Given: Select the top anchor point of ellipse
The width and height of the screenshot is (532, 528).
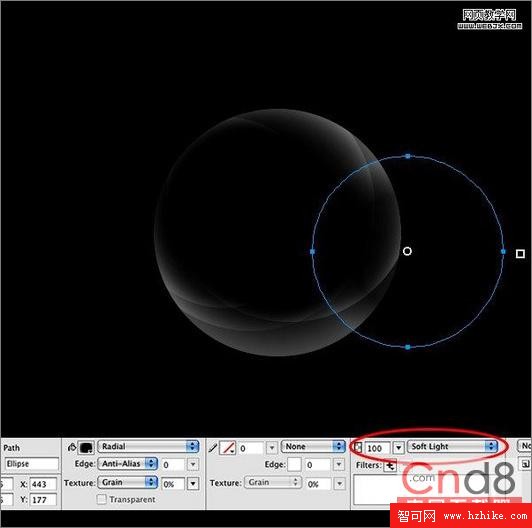Looking at the screenshot, I should coord(408,156).
